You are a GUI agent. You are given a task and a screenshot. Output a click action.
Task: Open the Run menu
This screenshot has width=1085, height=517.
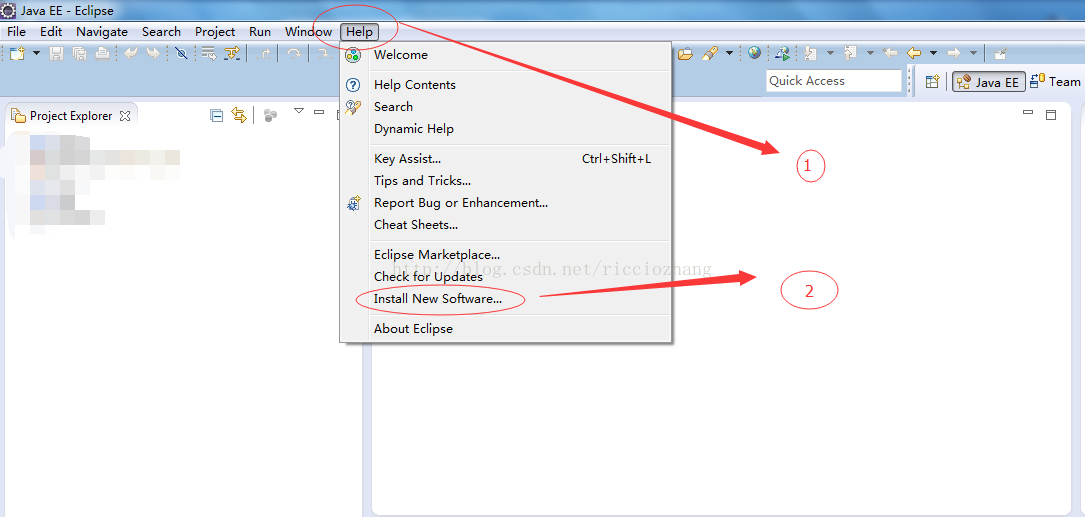260,31
